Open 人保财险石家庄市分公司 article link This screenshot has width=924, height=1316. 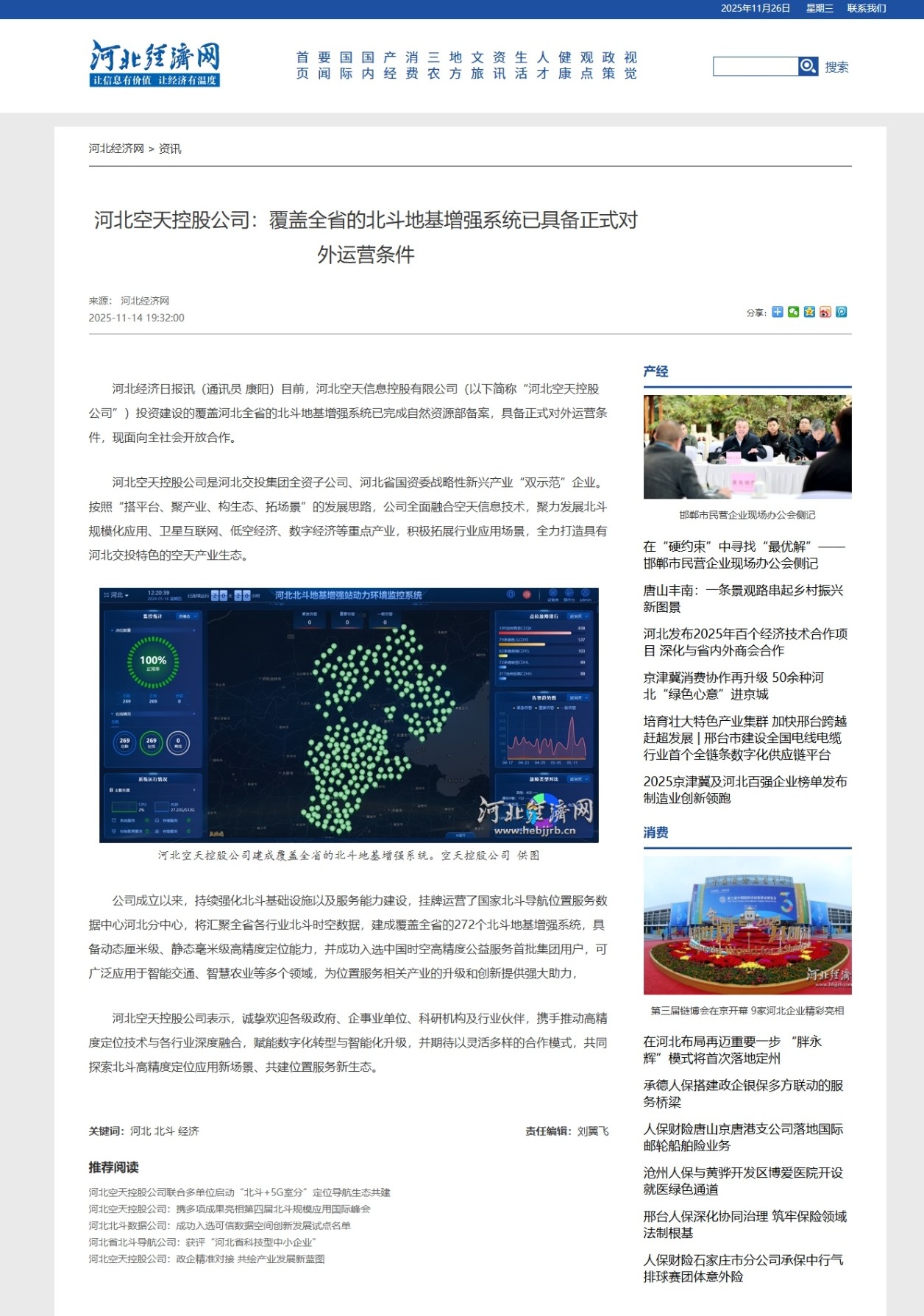click(x=743, y=1268)
